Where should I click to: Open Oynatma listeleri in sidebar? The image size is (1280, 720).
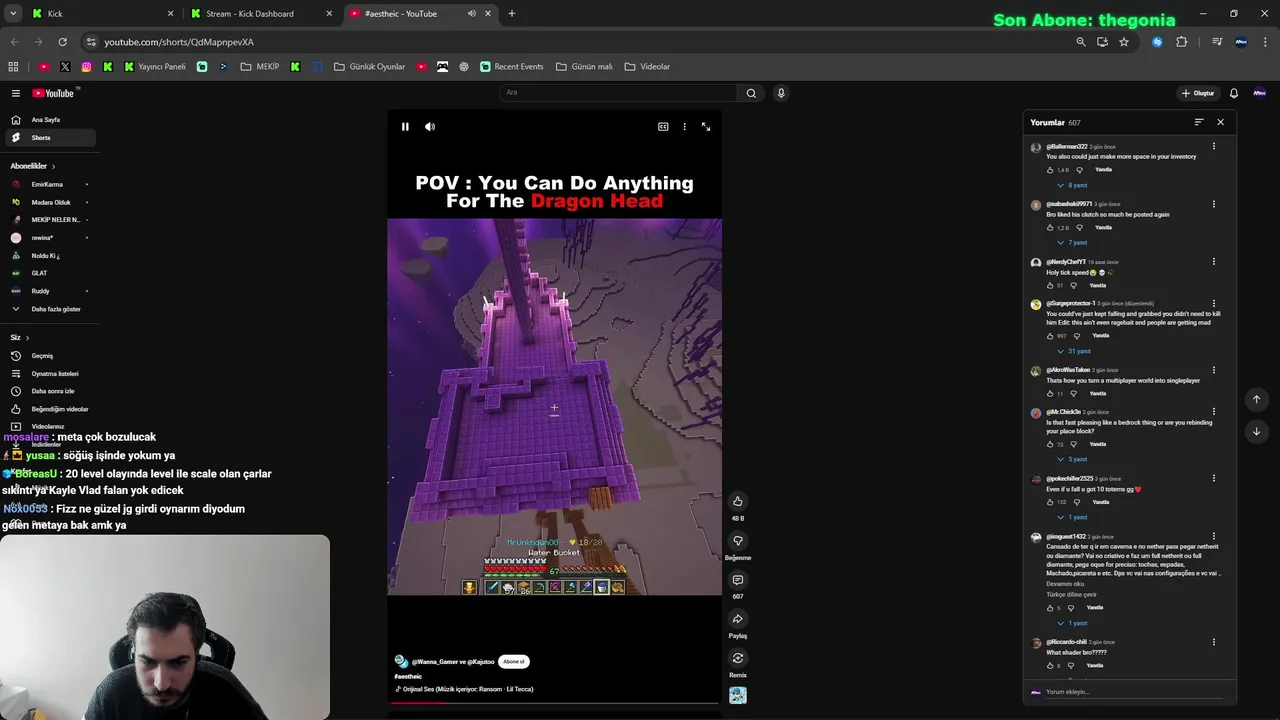click(48, 374)
